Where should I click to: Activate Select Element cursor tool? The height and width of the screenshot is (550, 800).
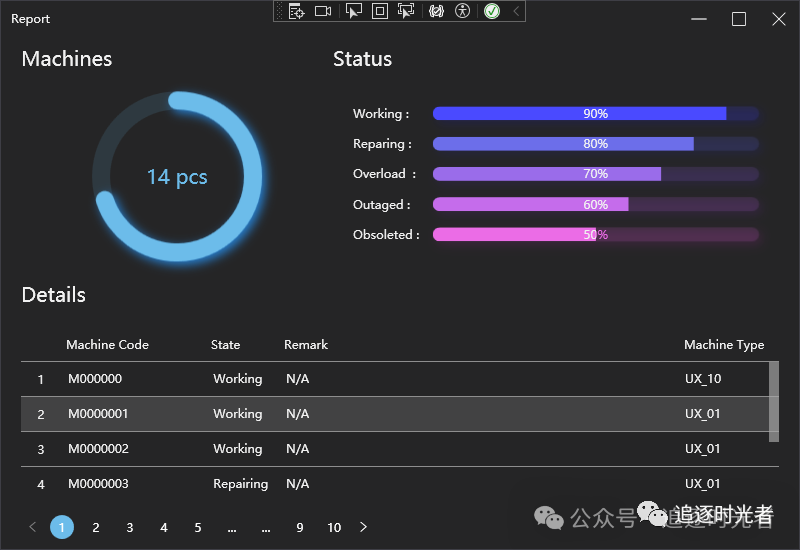(x=354, y=11)
